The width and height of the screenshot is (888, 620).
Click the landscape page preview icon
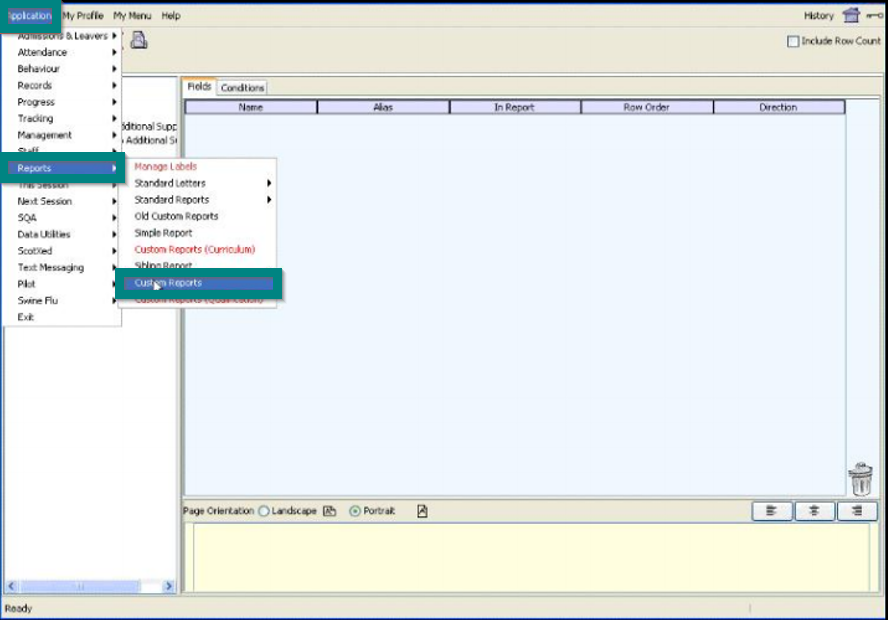point(330,511)
